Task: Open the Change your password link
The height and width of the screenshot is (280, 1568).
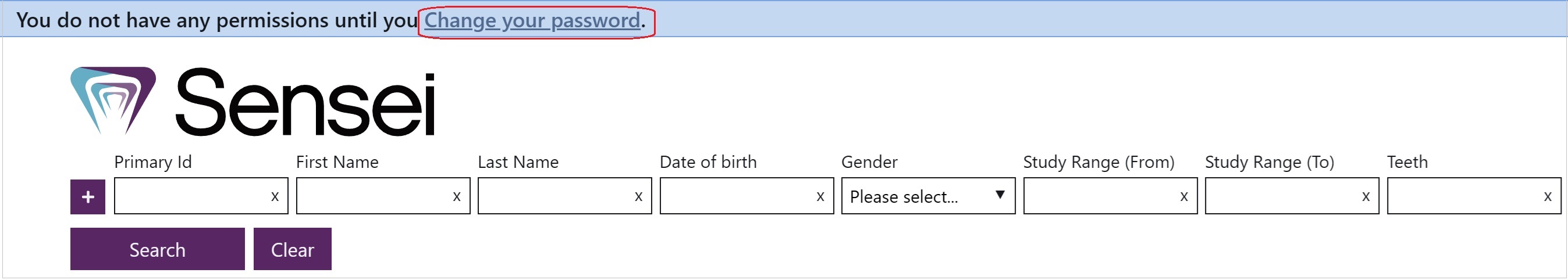Action: tap(532, 21)
